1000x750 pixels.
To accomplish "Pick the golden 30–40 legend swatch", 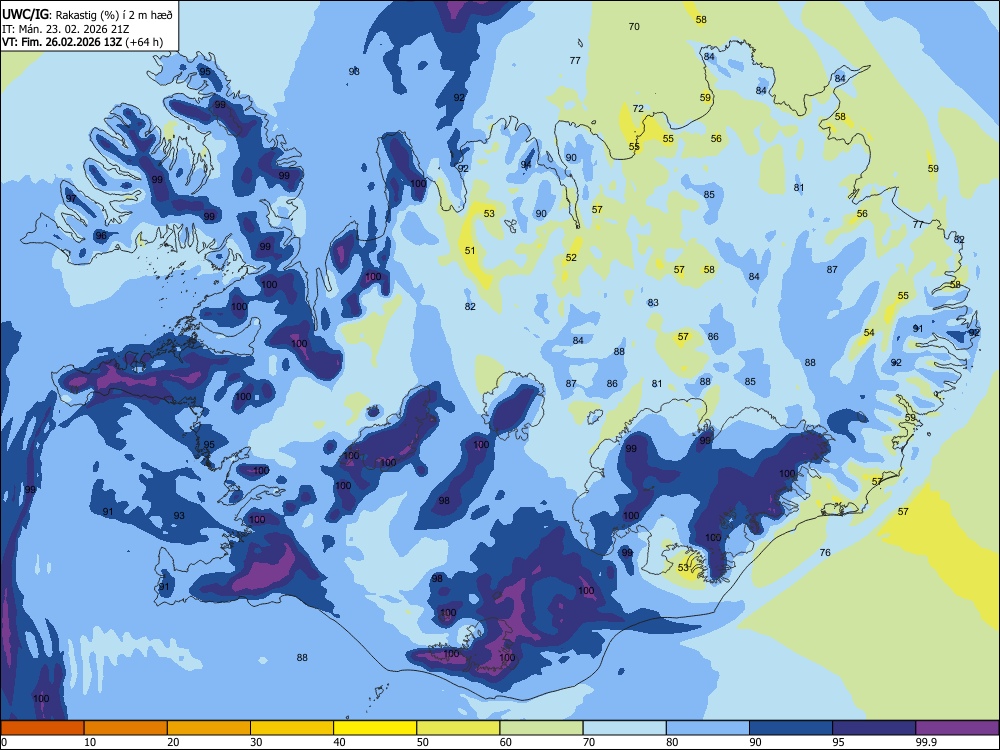I will 292,728.
